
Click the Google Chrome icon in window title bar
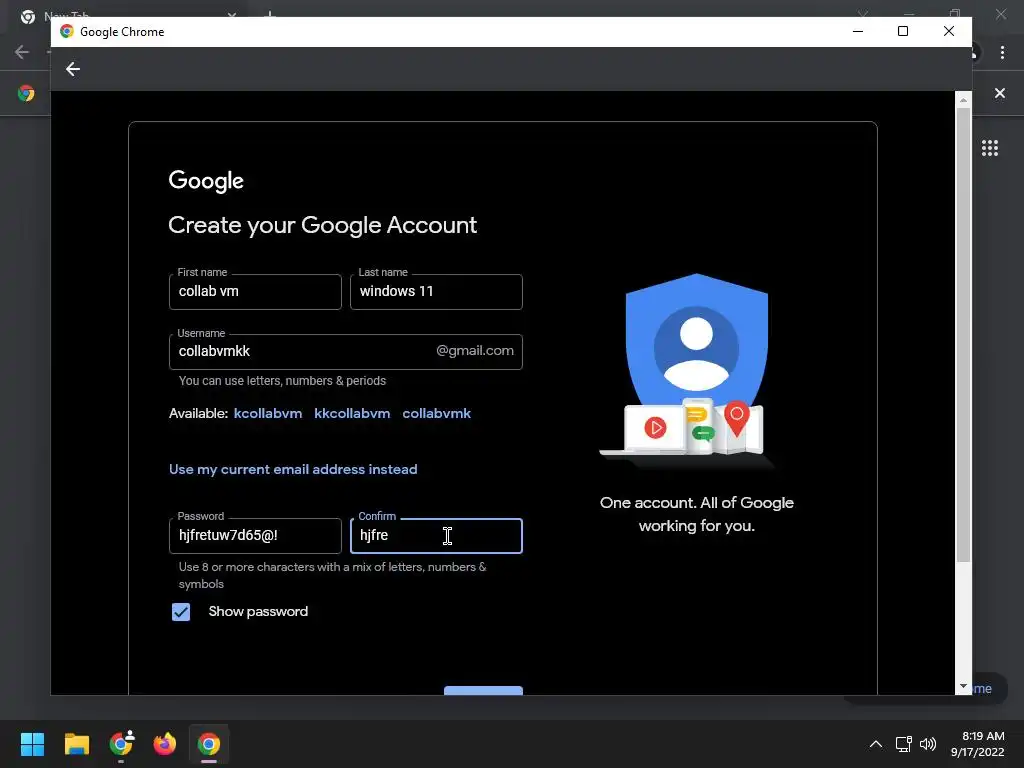pyautogui.click(x=67, y=31)
